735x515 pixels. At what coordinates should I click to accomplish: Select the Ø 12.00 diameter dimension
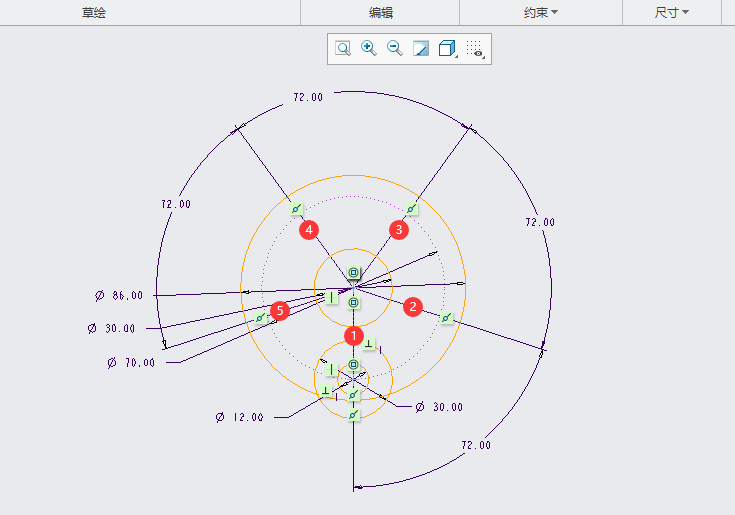240,417
